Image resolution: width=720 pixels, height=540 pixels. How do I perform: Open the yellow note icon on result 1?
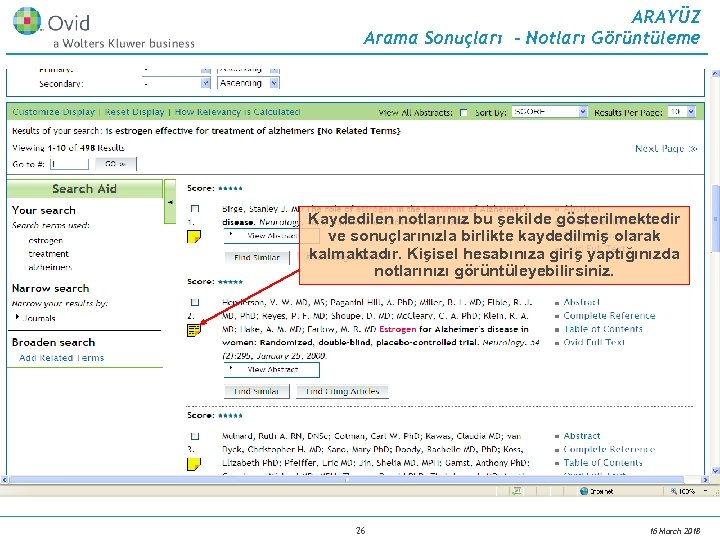click(x=194, y=237)
